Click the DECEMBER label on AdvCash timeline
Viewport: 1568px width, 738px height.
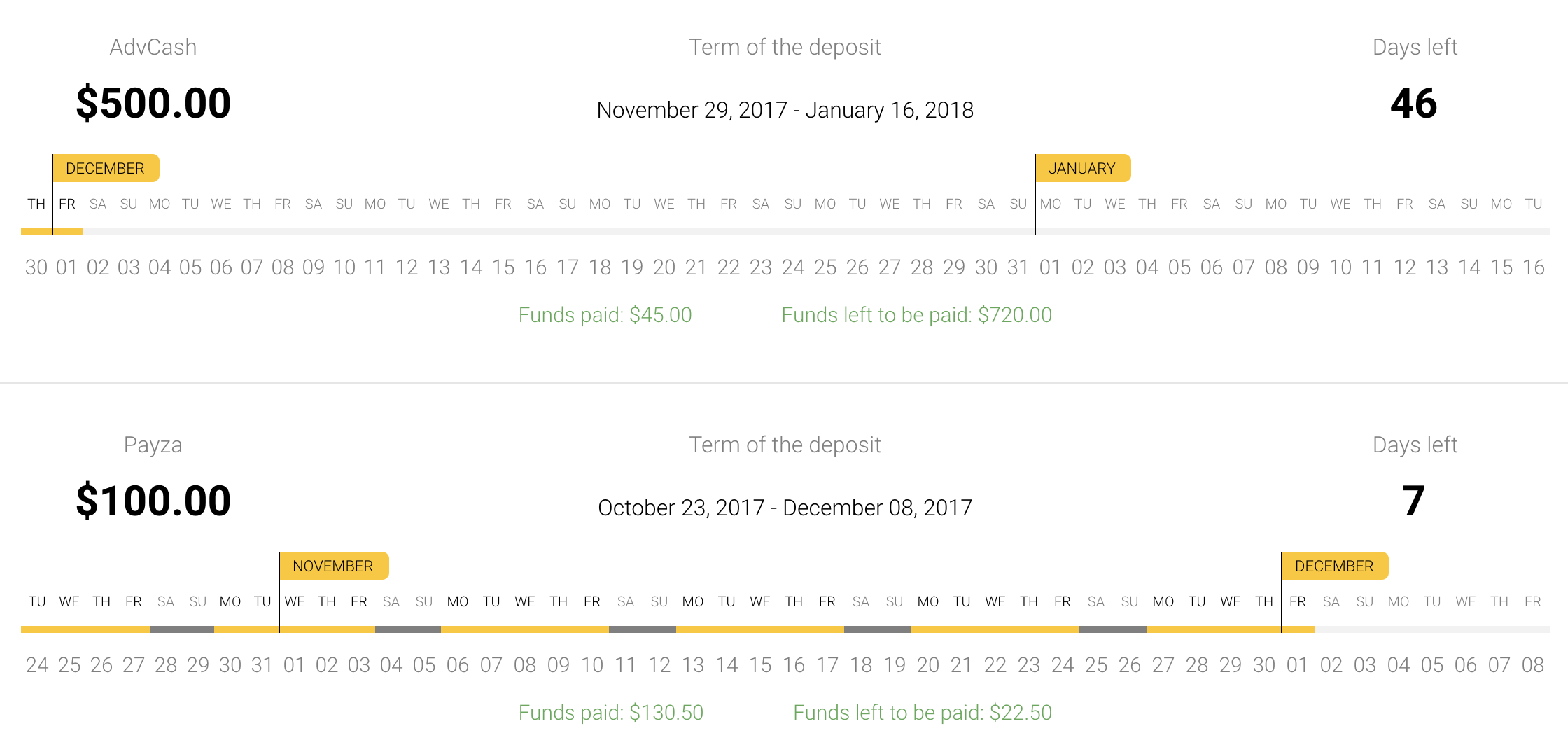[x=106, y=168]
